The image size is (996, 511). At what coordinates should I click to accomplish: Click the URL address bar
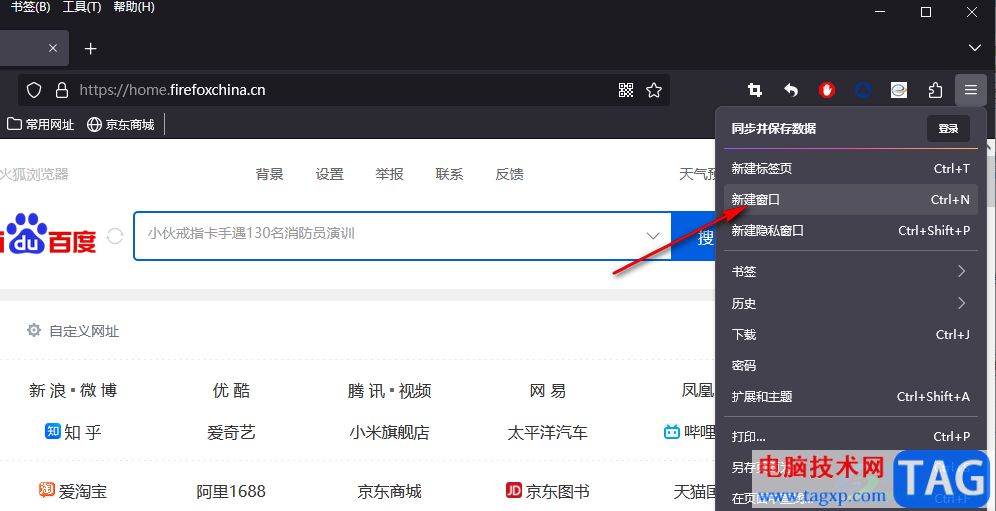point(343,90)
